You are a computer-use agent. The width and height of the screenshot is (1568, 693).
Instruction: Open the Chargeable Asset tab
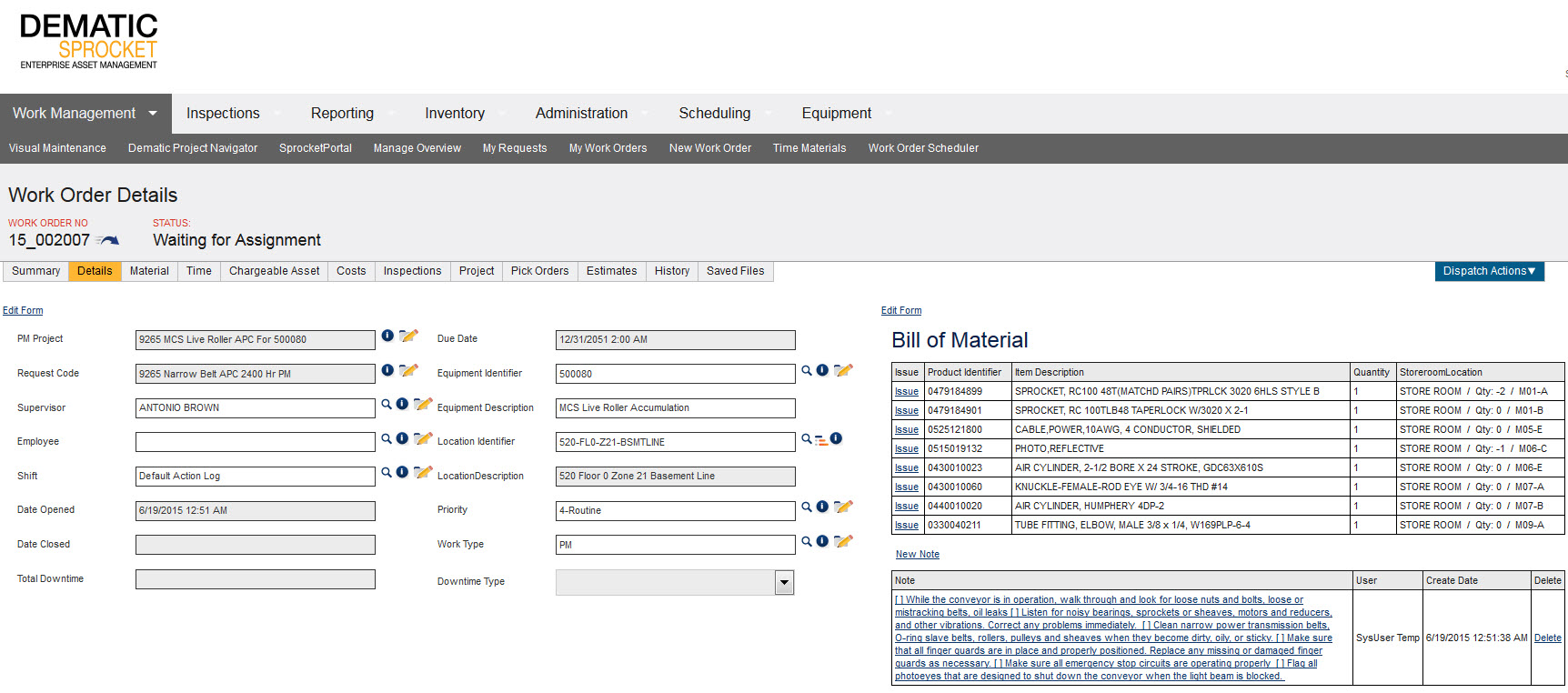pyautogui.click(x=275, y=271)
